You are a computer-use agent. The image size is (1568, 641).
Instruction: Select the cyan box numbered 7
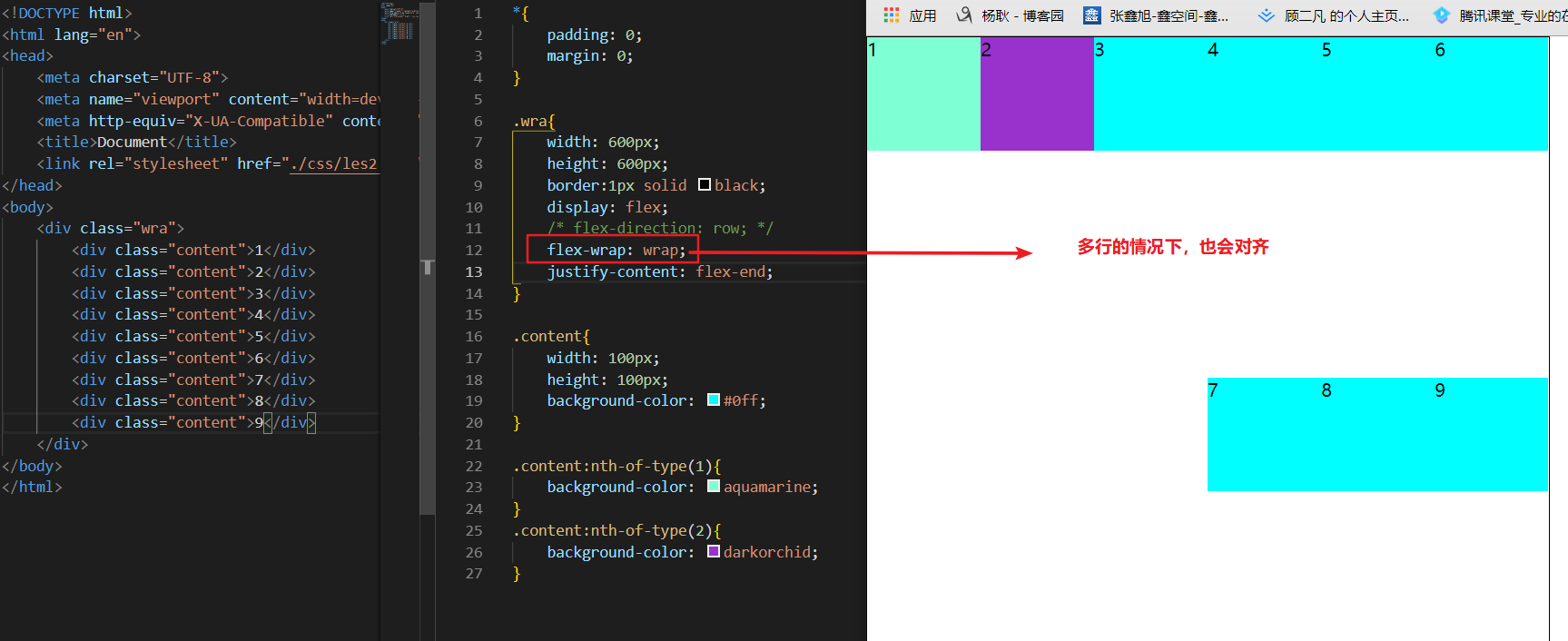coord(1264,434)
